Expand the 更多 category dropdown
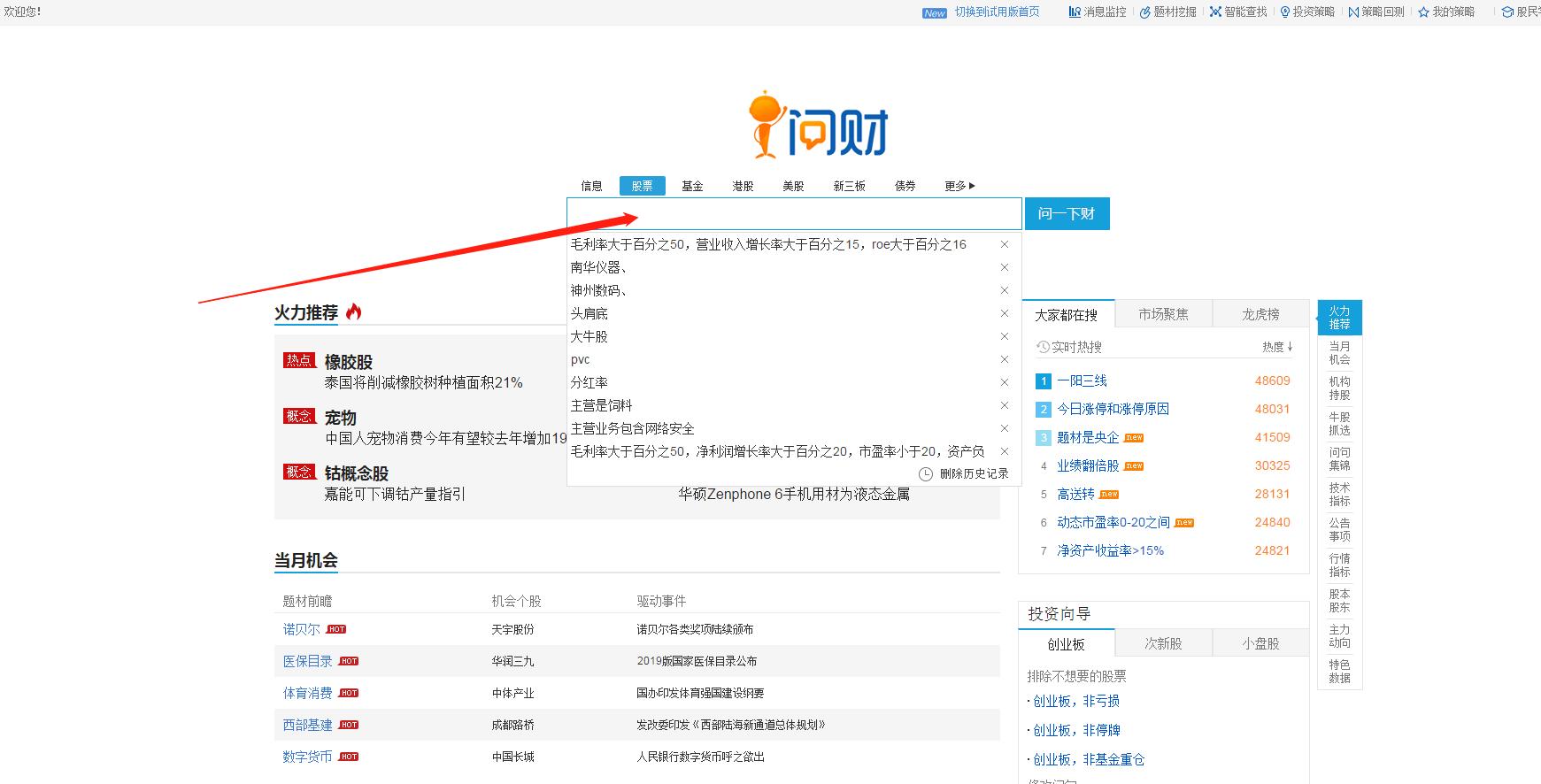 959,186
